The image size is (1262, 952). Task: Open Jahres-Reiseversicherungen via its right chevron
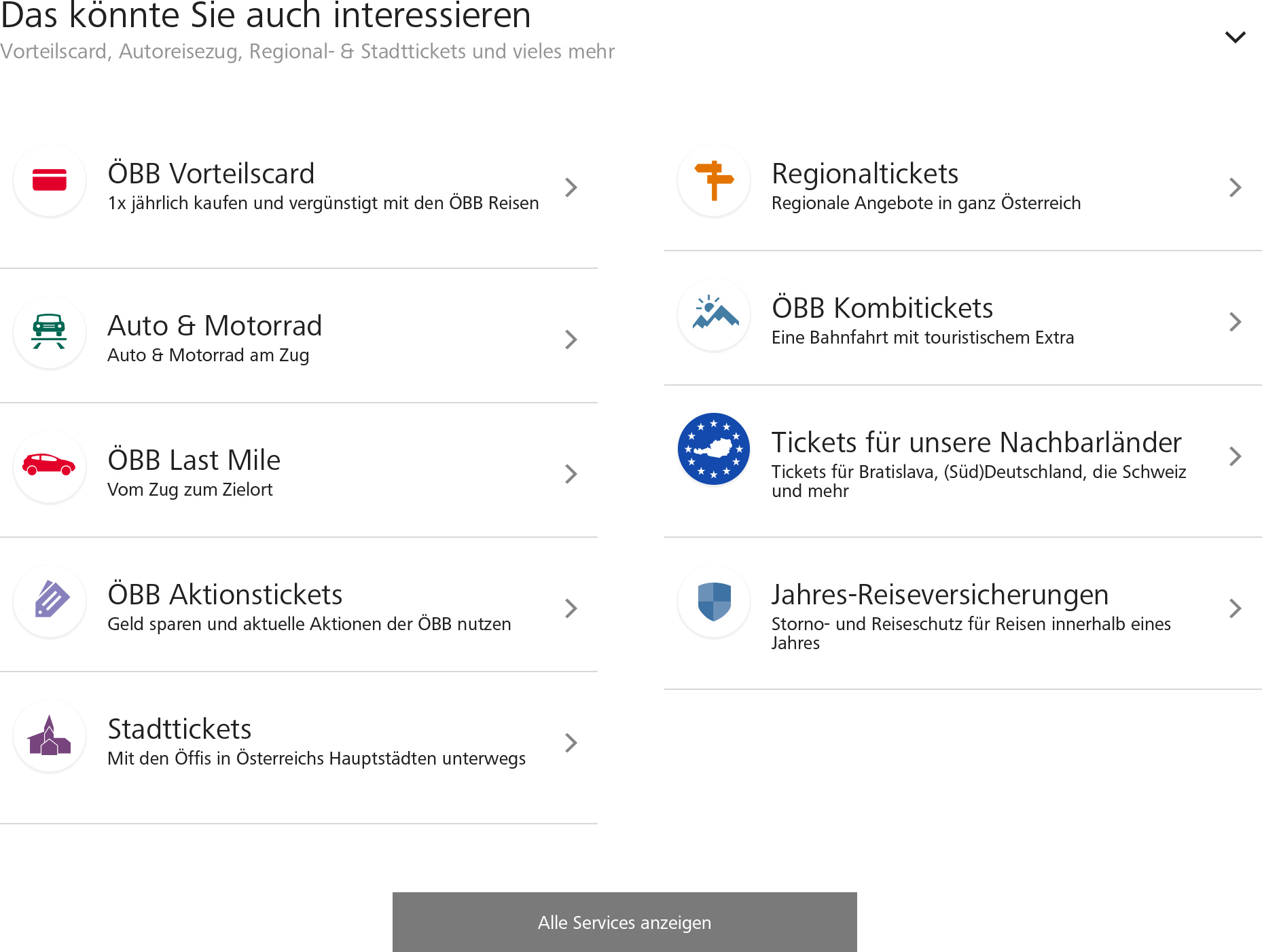[1236, 608]
